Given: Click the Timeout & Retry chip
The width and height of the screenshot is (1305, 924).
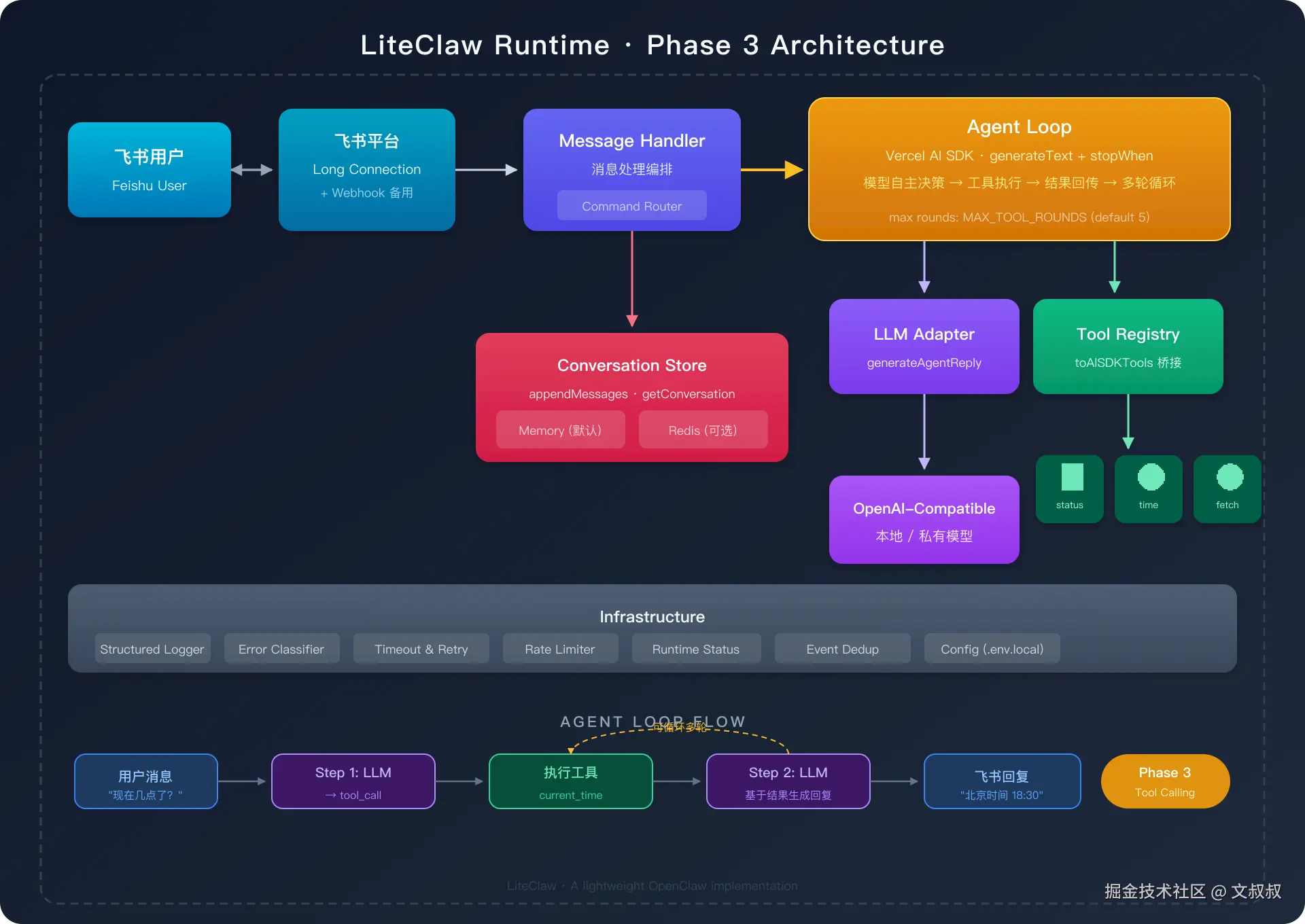Looking at the screenshot, I should [x=421, y=649].
